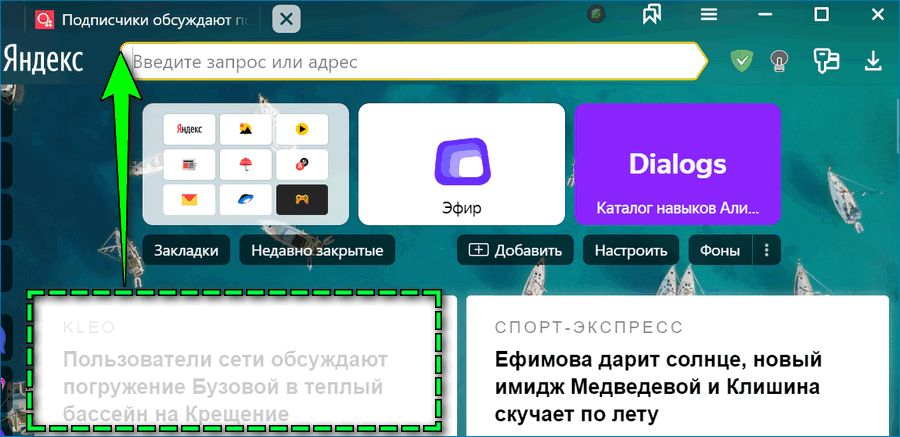Screen dimensions: 900x437
Task: Click the СПОРТ-ЭКСПРЕСС source label
Action: pyautogui.click(x=589, y=327)
